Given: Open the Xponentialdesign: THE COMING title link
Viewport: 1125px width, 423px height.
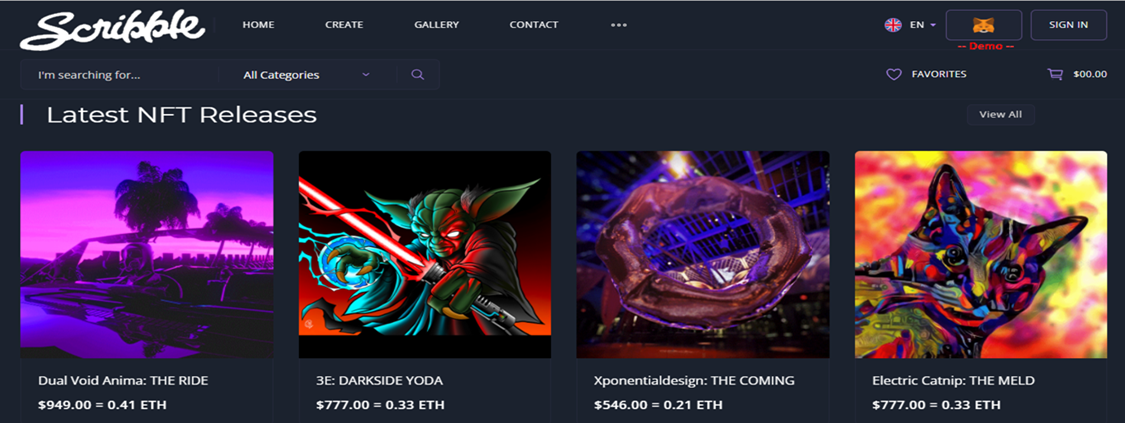Looking at the screenshot, I should coord(694,381).
